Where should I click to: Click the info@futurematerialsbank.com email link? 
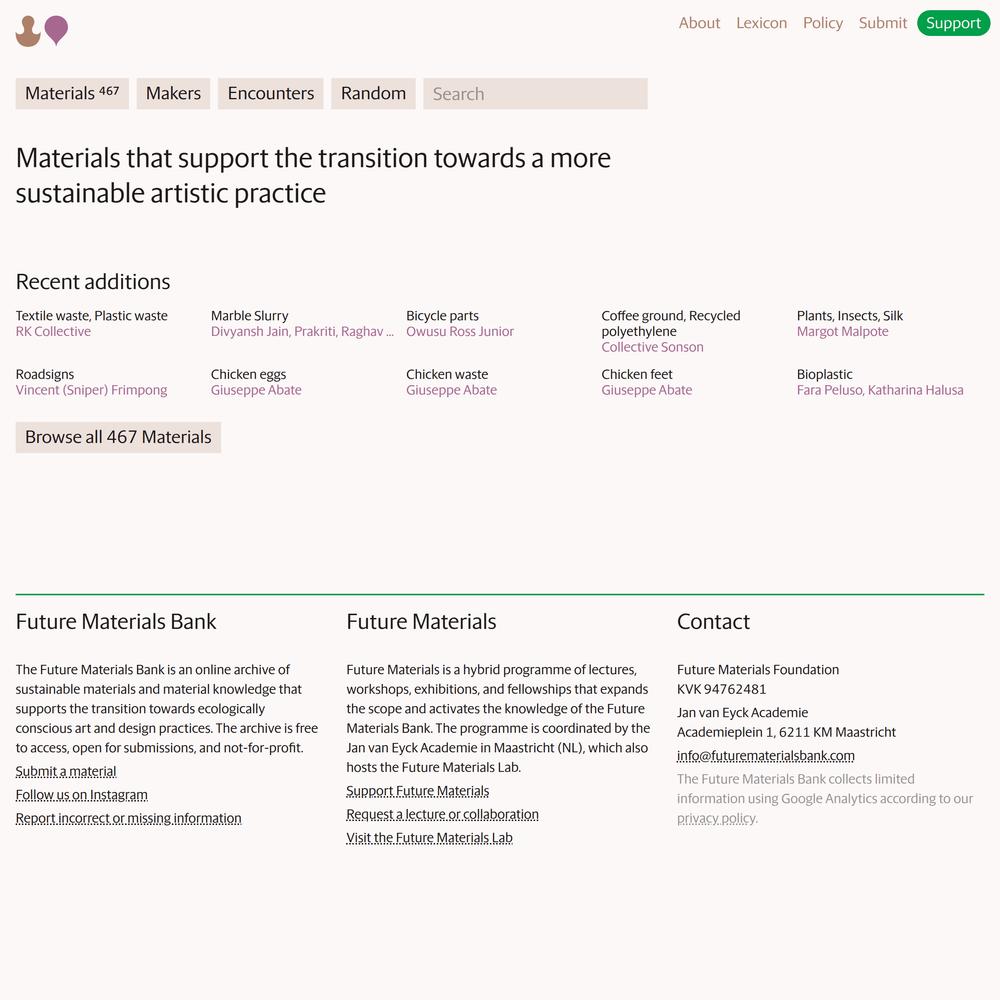coord(765,756)
